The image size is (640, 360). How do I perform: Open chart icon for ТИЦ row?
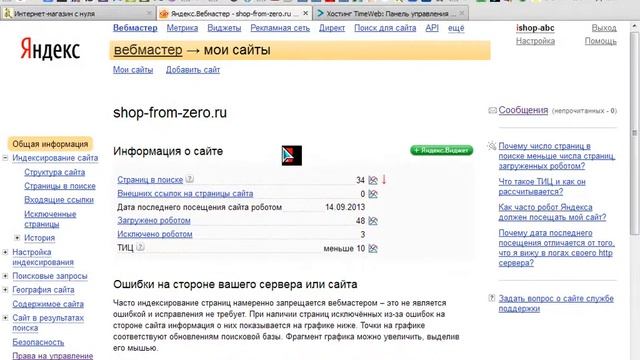[373, 248]
